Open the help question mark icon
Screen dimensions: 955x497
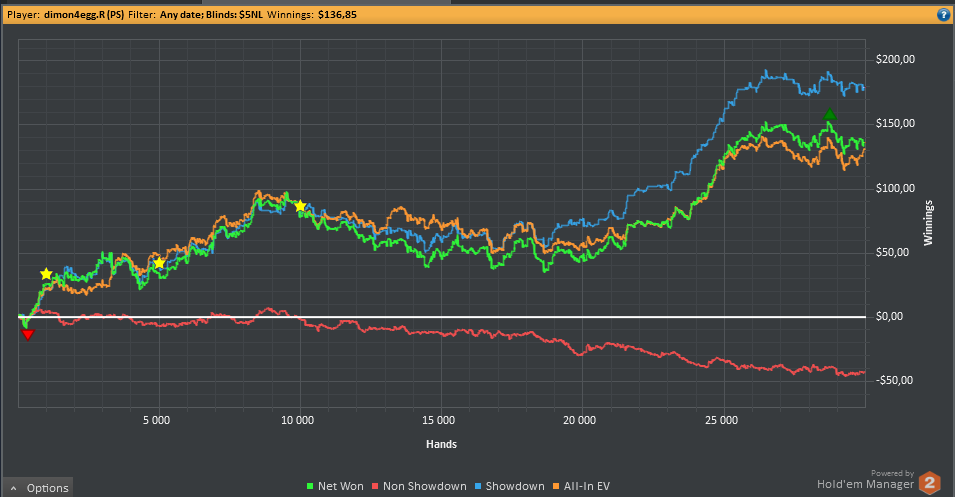943,15
